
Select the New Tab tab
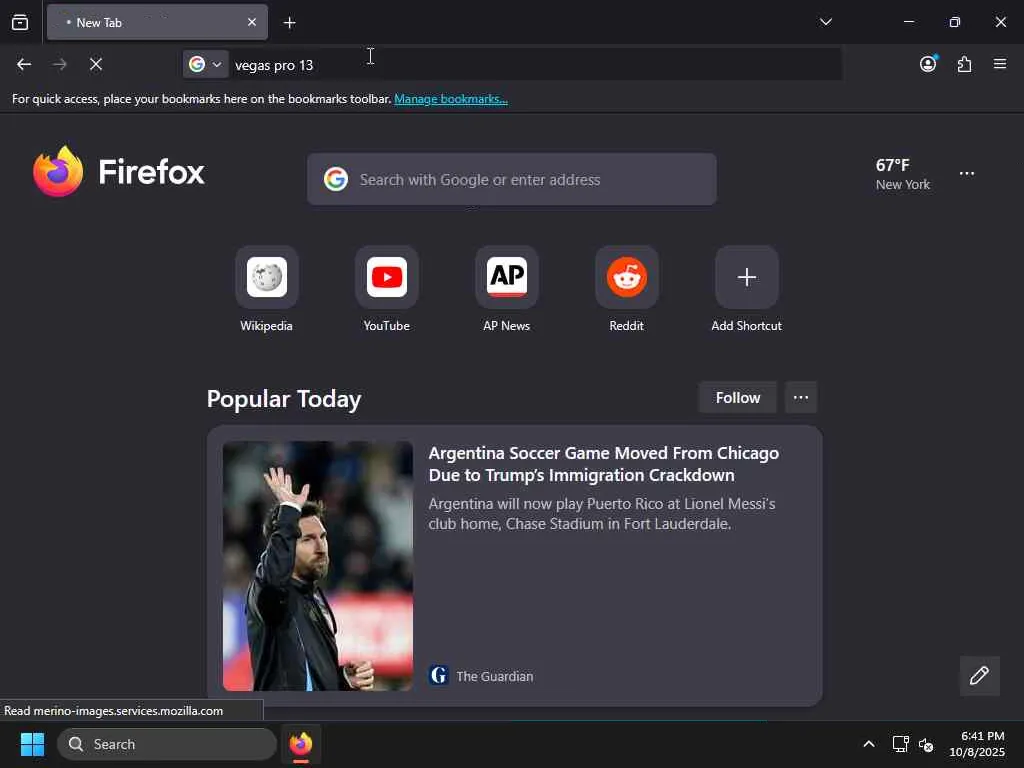click(157, 22)
